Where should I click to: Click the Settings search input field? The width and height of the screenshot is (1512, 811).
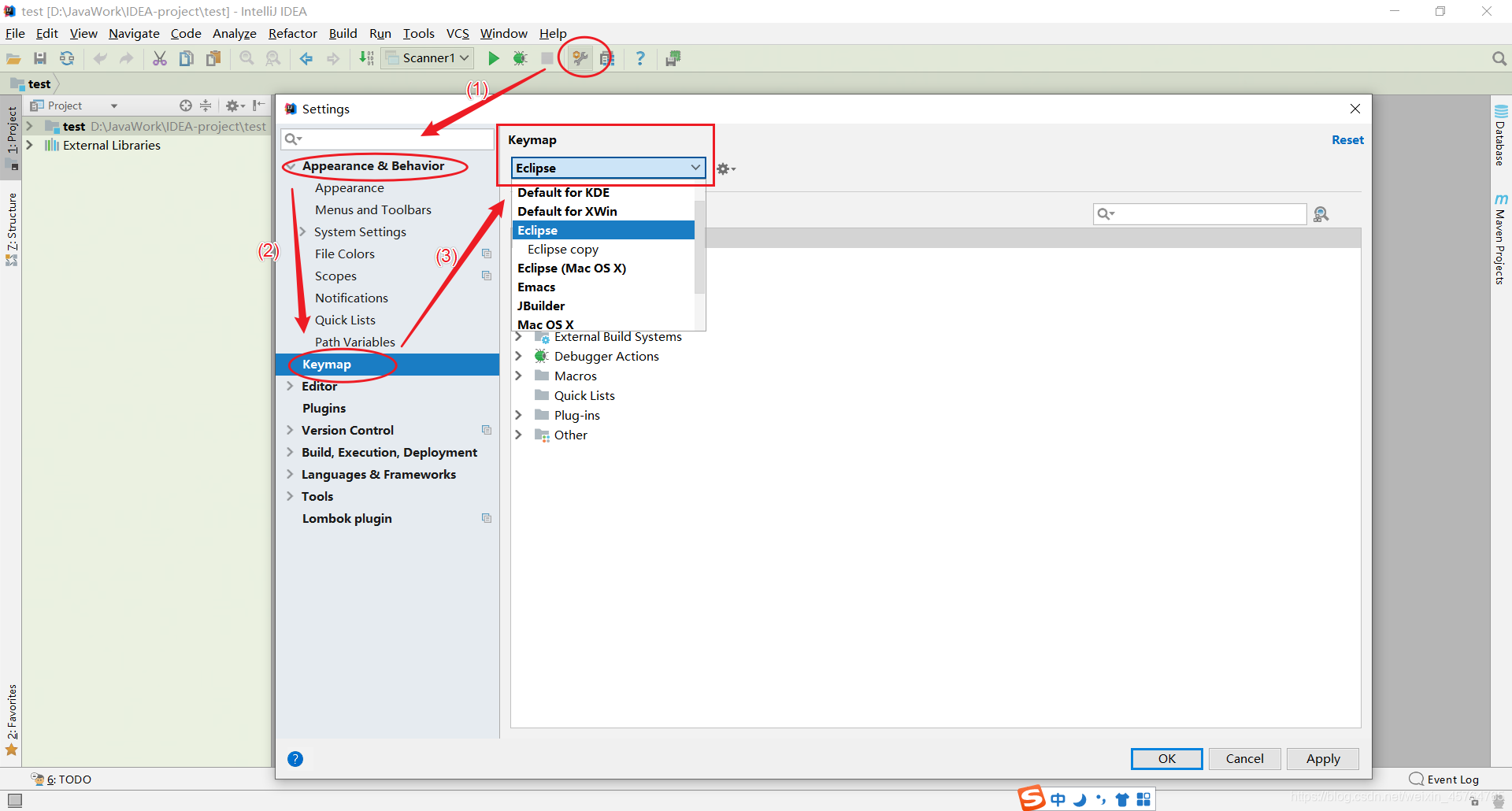386,139
